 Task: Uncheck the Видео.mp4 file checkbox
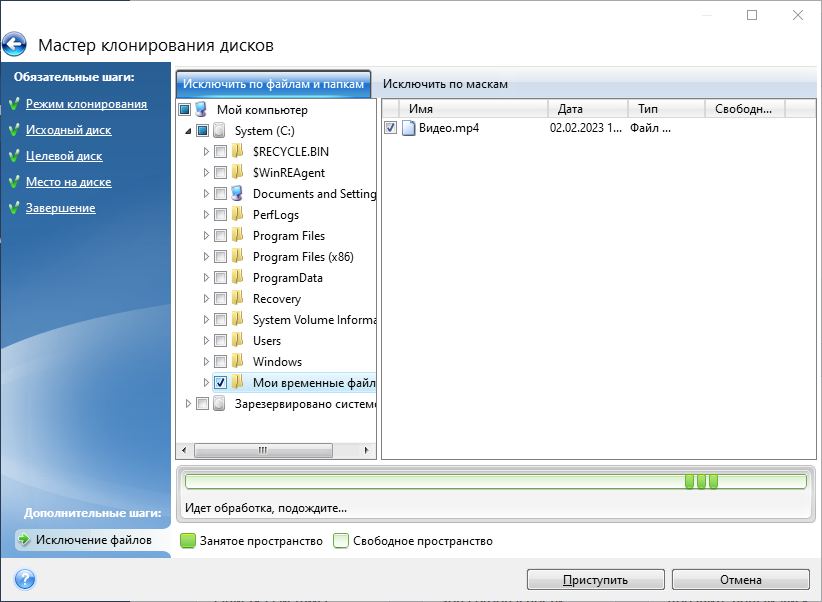pos(390,128)
